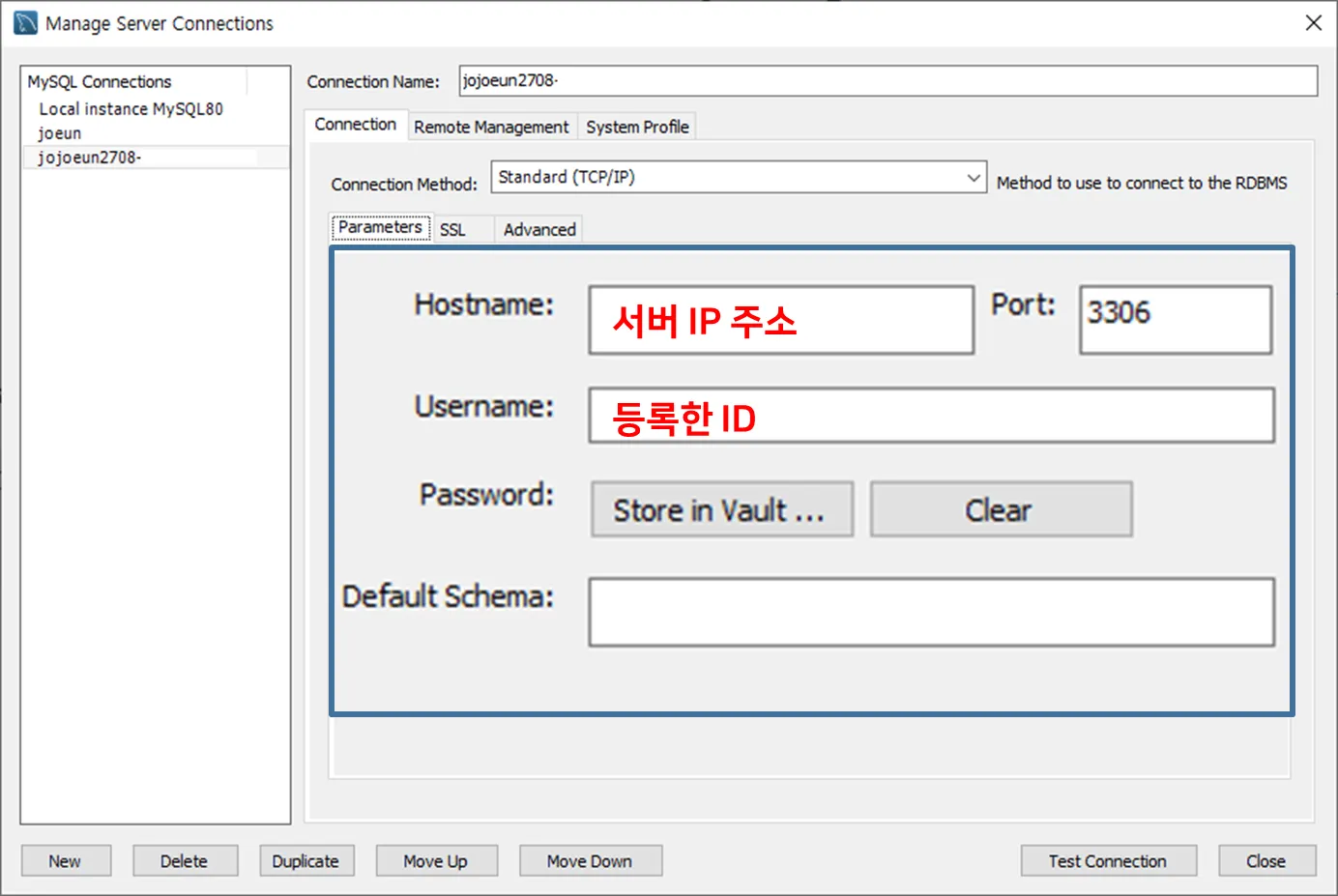Edit the Connection Name field
Viewport: 1338px width, 896px height.
(887, 81)
